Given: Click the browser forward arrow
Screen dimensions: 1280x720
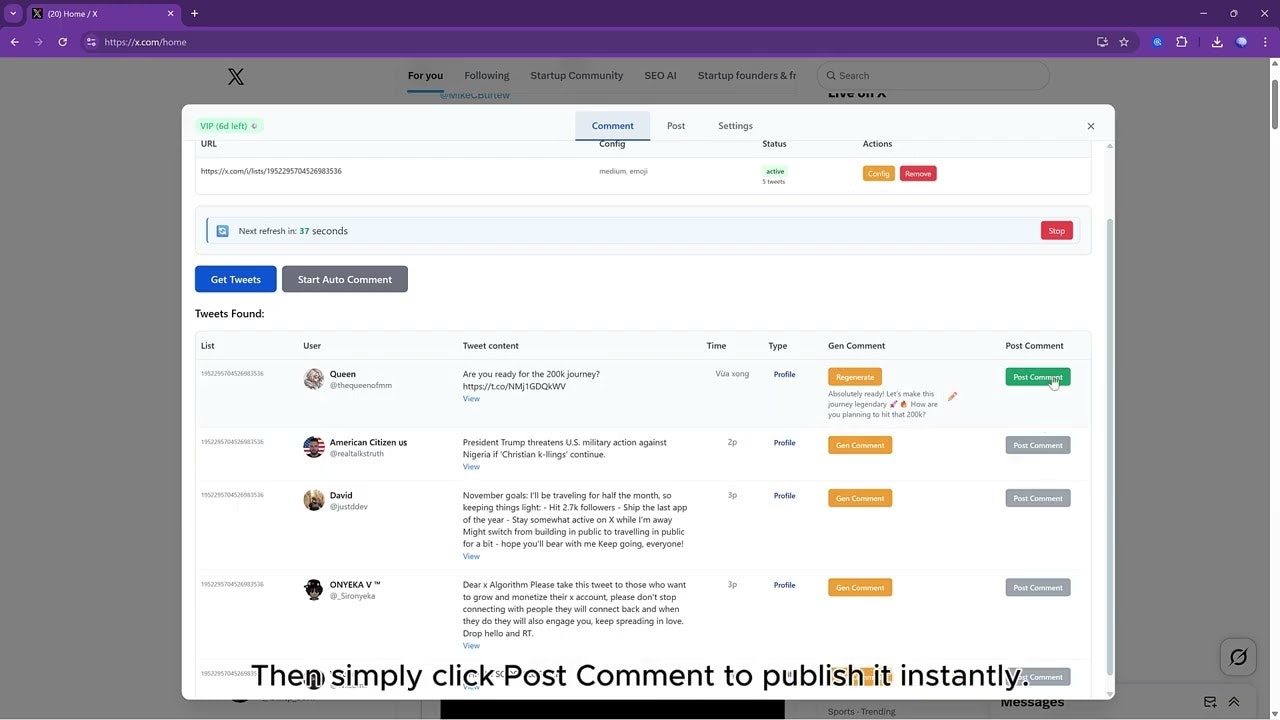Looking at the screenshot, I should pos(38,42).
